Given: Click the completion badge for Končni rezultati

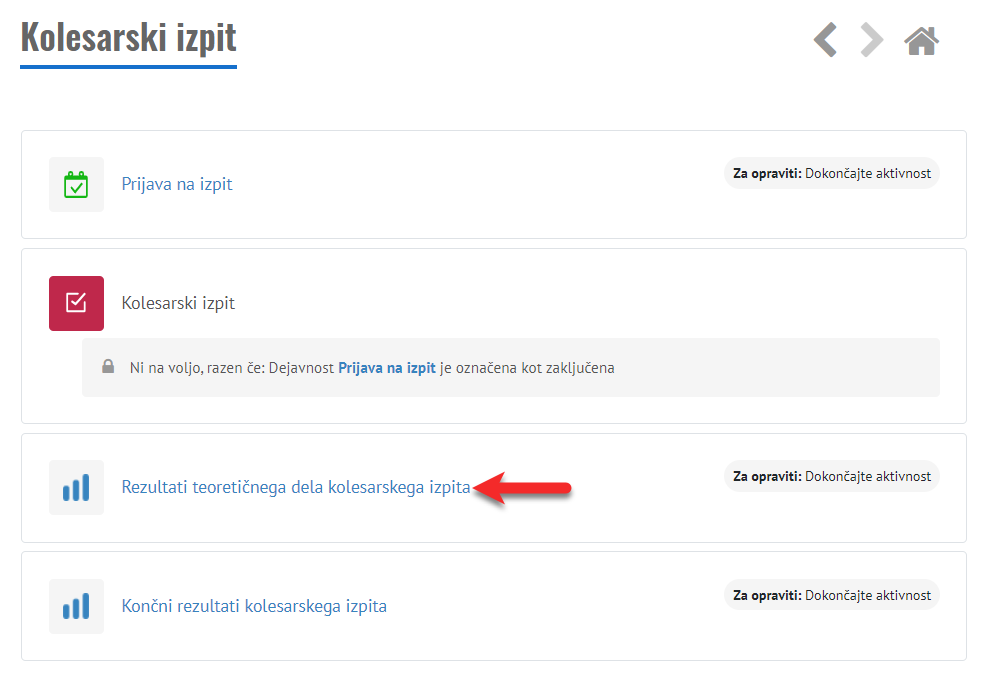Looking at the screenshot, I should coord(832,595).
